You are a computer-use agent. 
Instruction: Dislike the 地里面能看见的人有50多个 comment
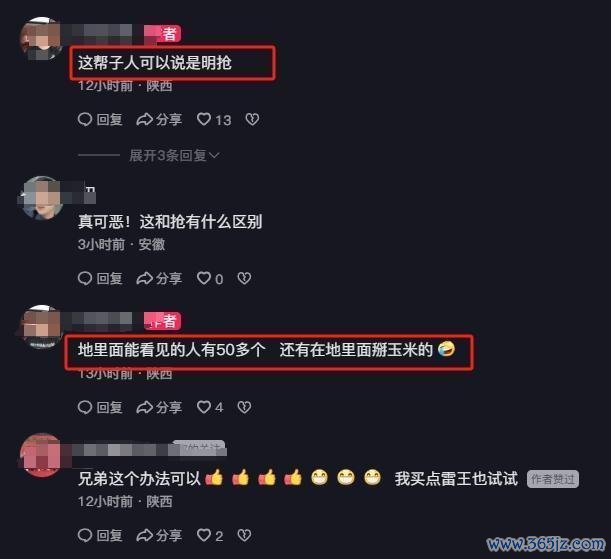click(244, 407)
